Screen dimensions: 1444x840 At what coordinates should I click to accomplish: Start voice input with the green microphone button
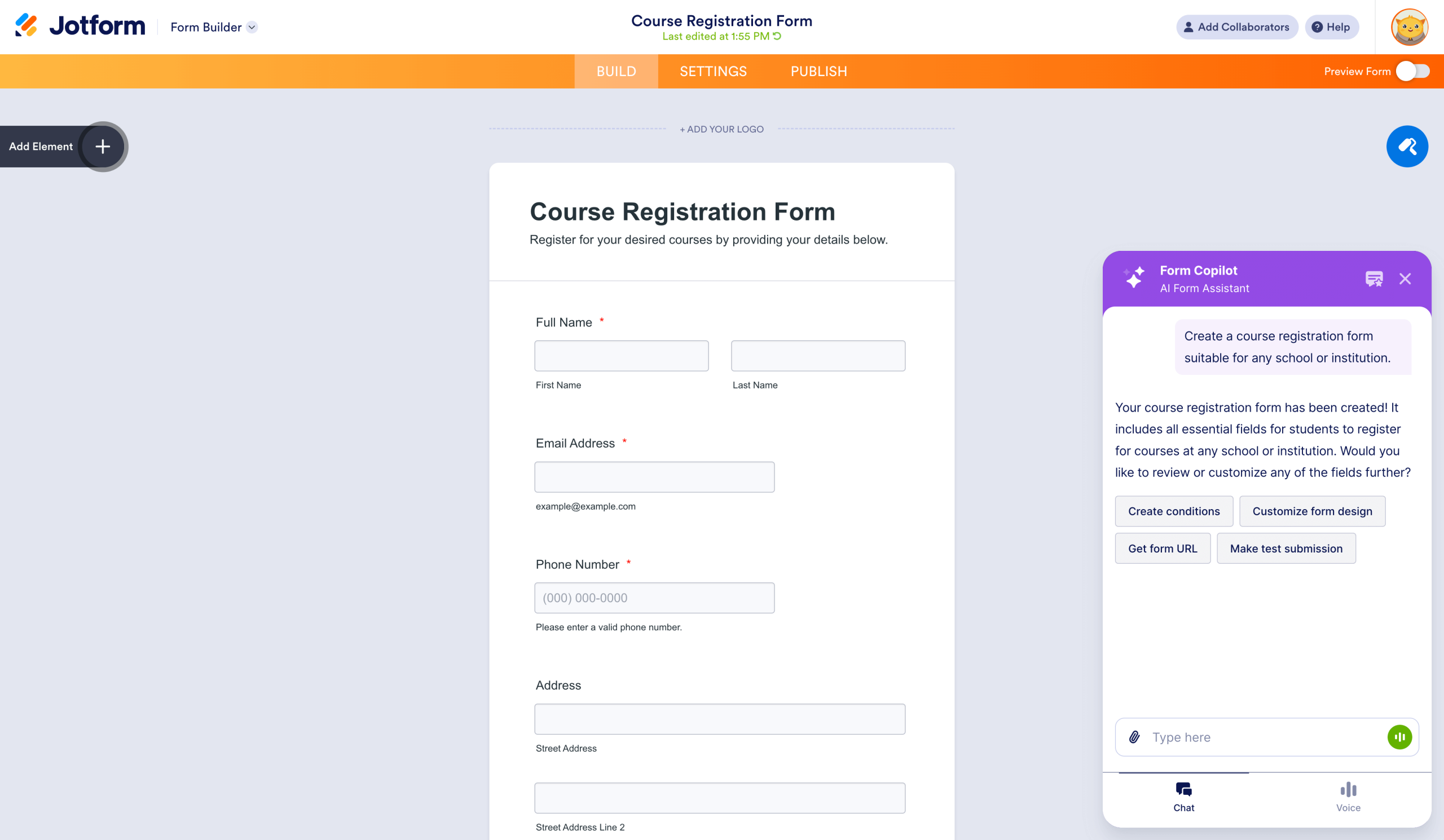(x=1400, y=737)
